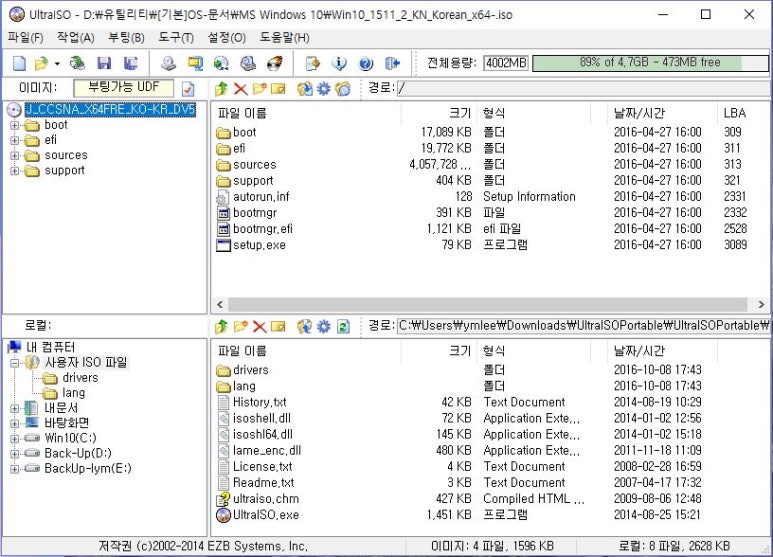Open the 도움말(H) menu
Image resolution: width=773 pixels, height=557 pixels.
[x=284, y=37]
